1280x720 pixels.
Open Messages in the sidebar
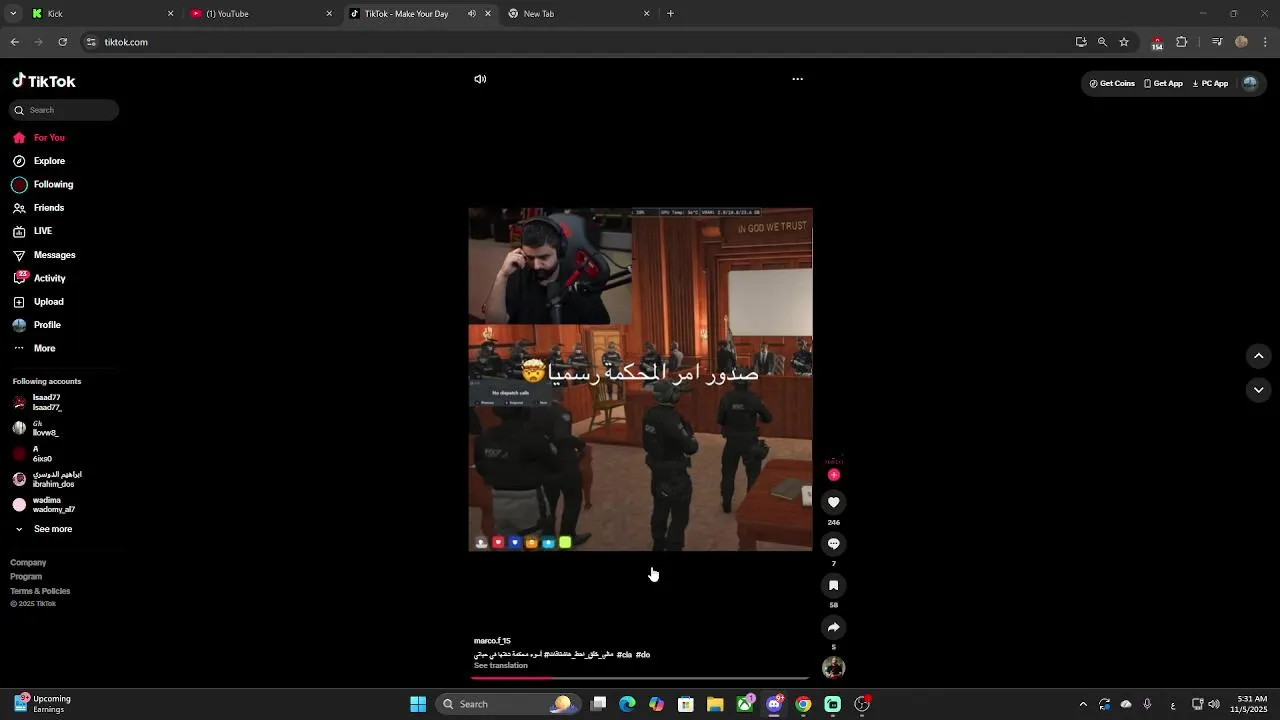tap(44, 255)
